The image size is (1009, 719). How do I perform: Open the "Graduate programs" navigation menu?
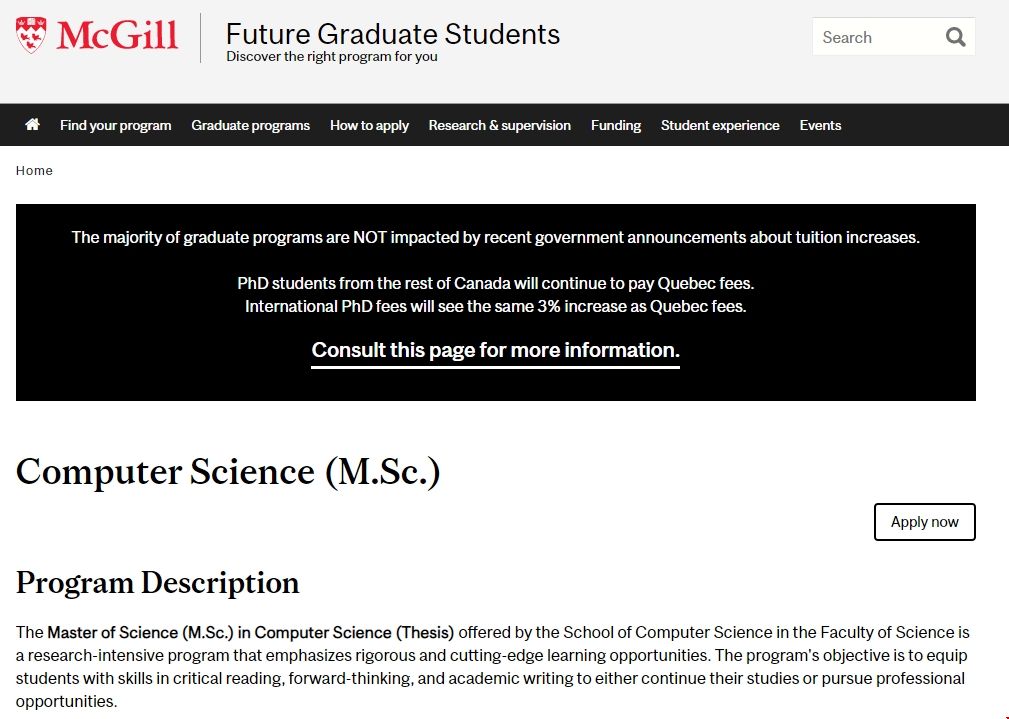coord(250,125)
